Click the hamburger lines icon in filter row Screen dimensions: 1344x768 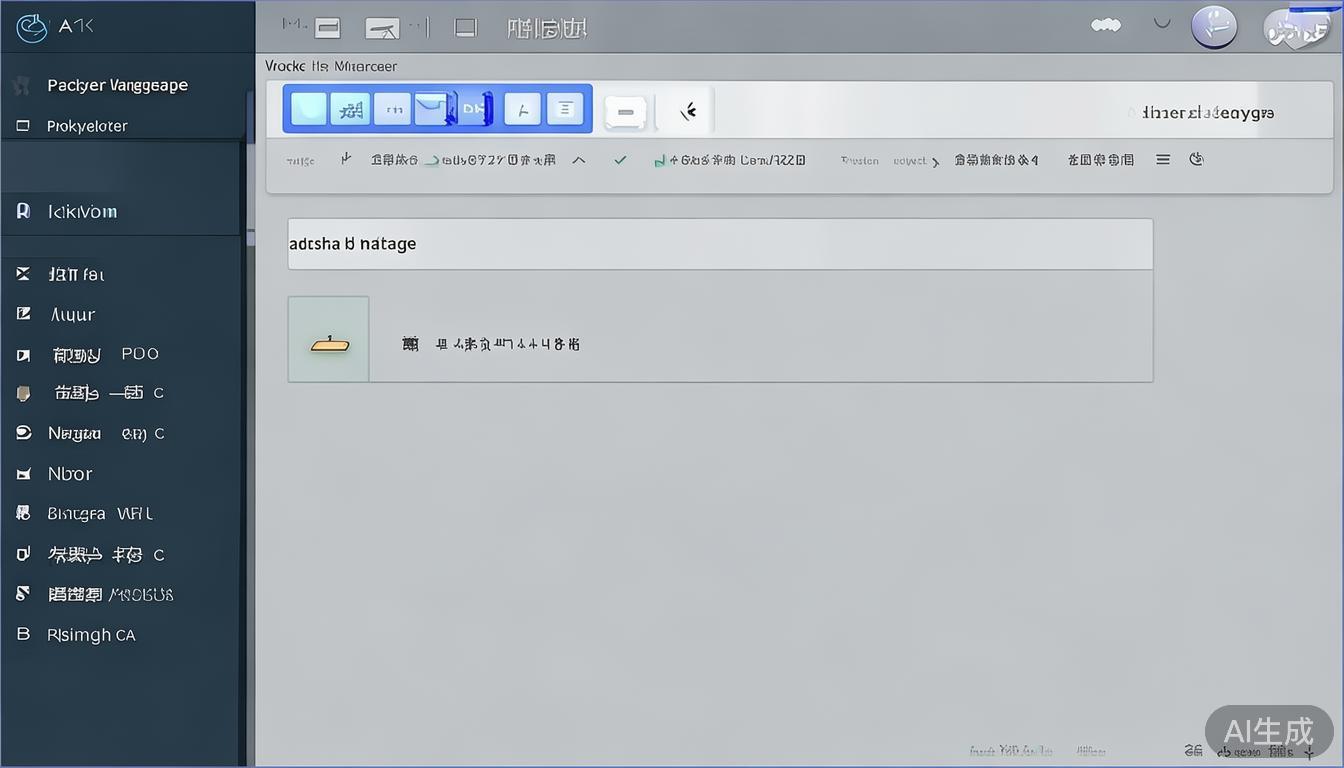coord(1163,159)
